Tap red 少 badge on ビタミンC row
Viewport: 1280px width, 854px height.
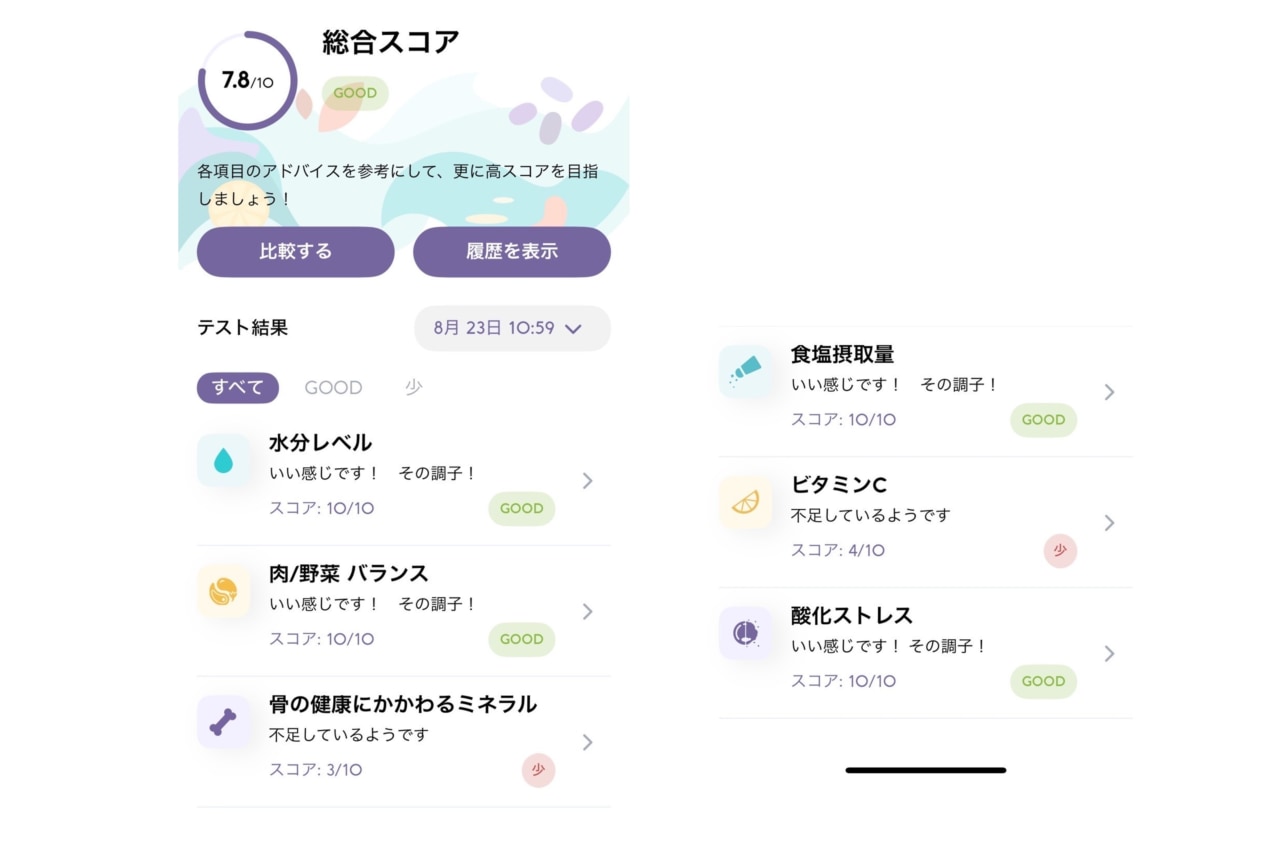(x=1060, y=550)
